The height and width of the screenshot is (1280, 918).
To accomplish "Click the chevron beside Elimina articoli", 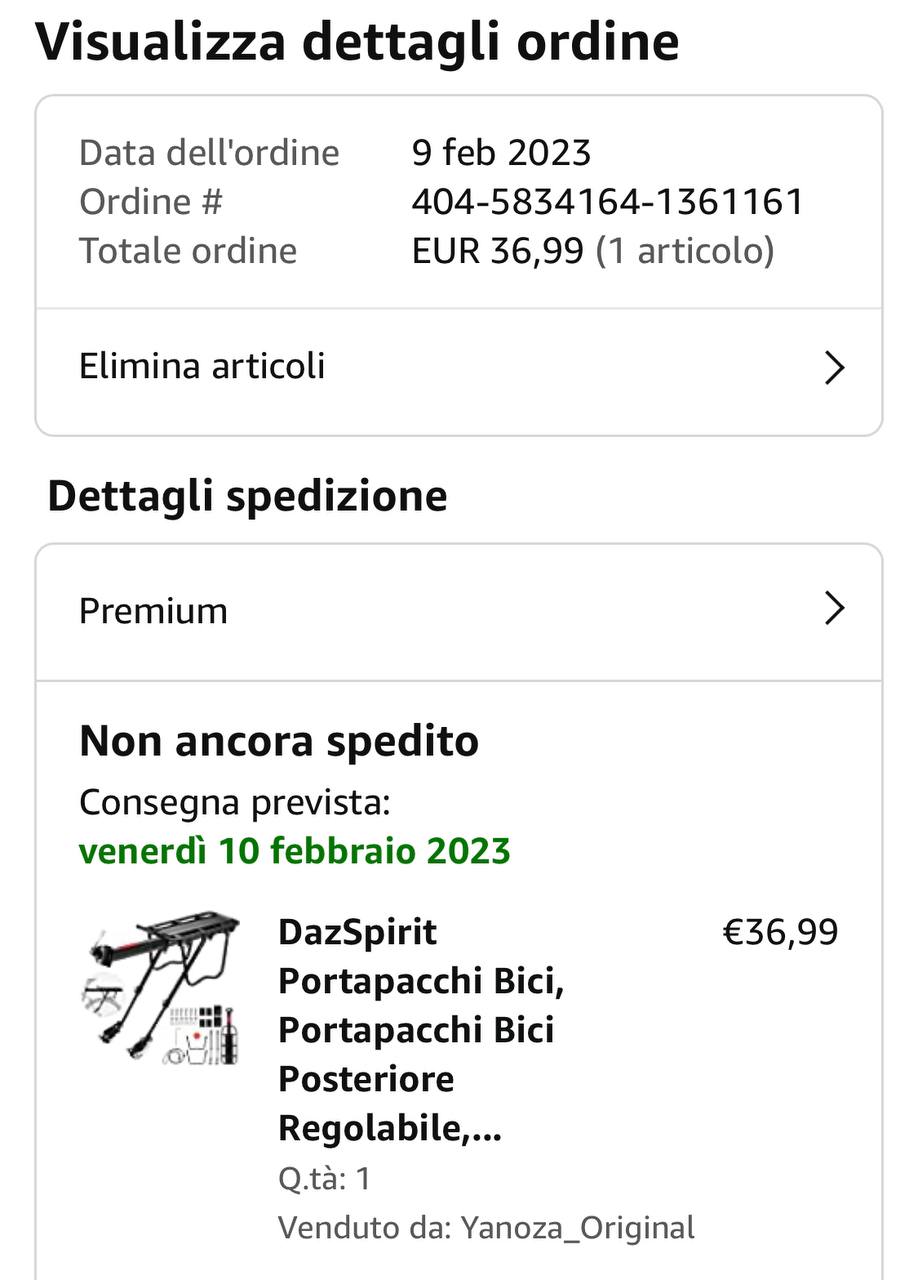I will pos(834,368).
